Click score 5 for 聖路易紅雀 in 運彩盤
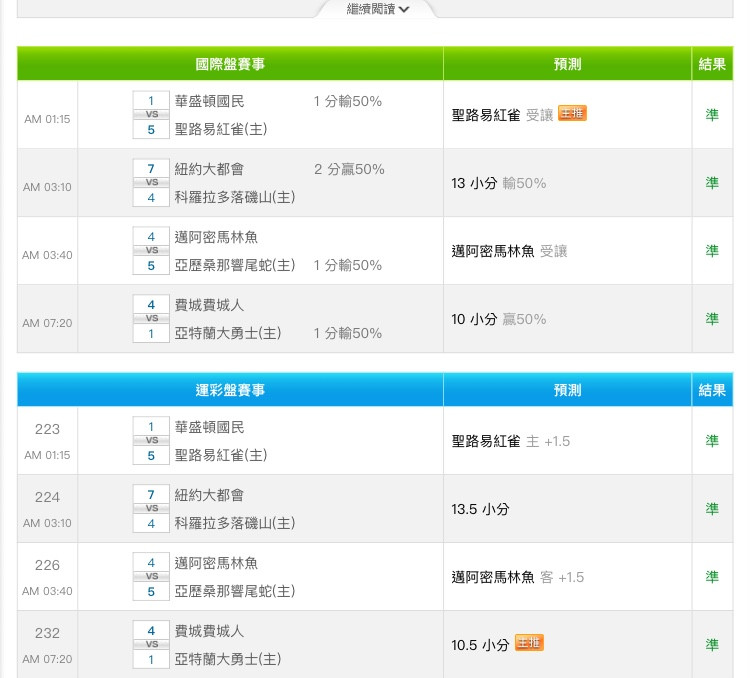 [151, 456]
